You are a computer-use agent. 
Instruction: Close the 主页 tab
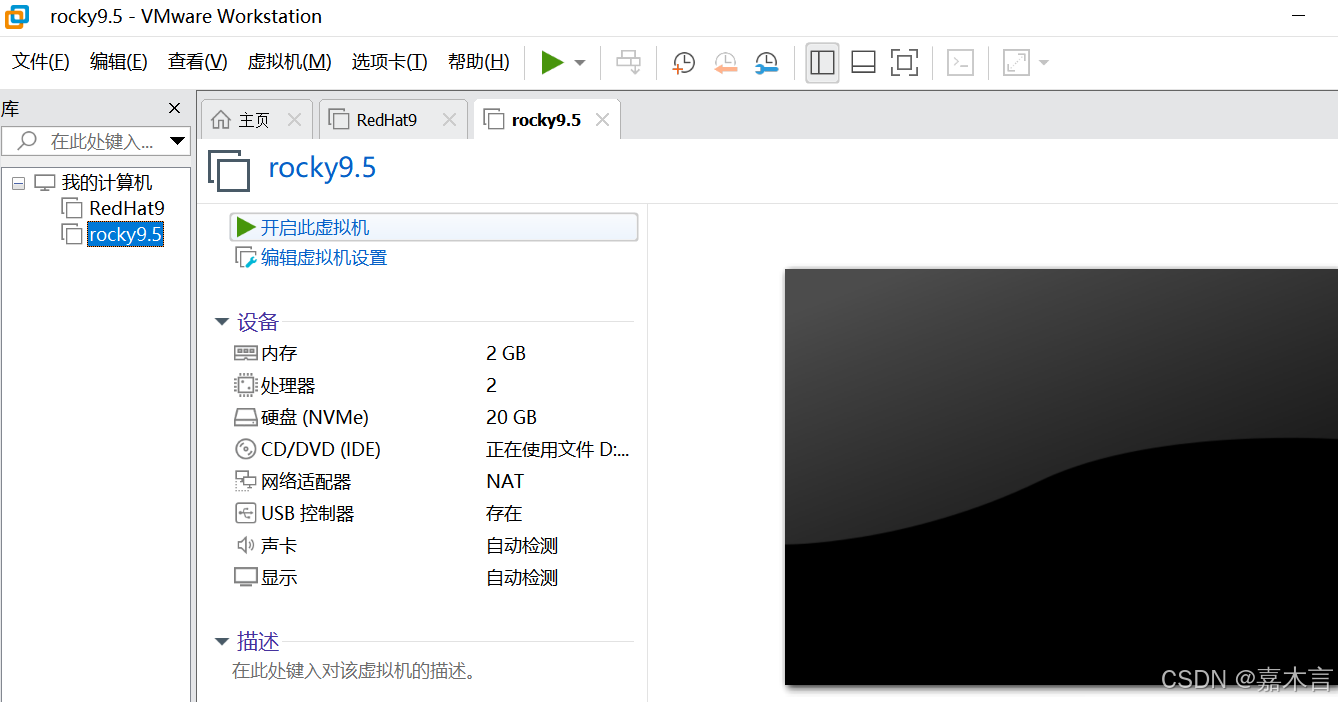tap(294, 120)
